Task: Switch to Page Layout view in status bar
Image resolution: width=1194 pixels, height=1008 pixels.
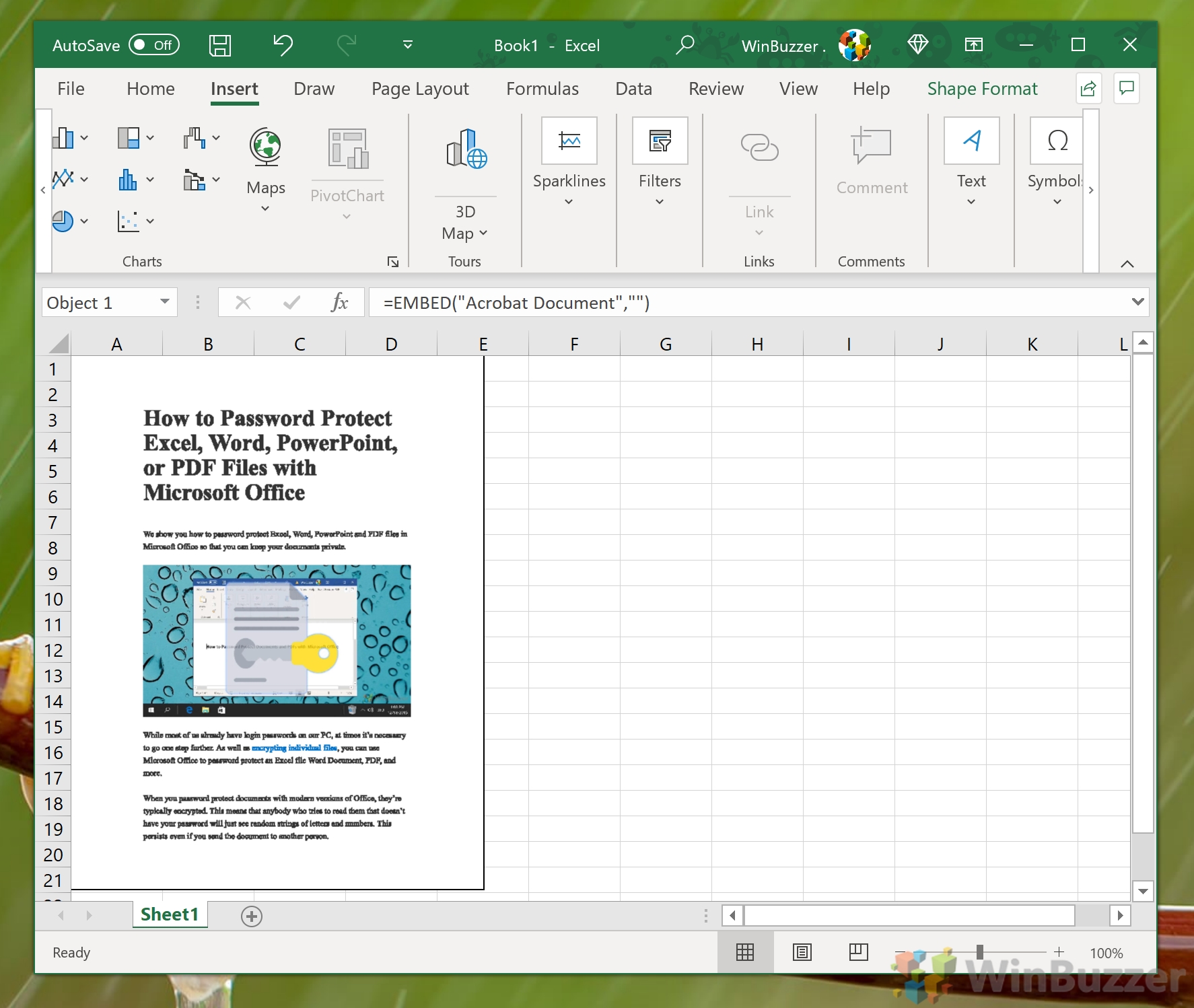Action: pyautogui.click(x=802, y=952)
